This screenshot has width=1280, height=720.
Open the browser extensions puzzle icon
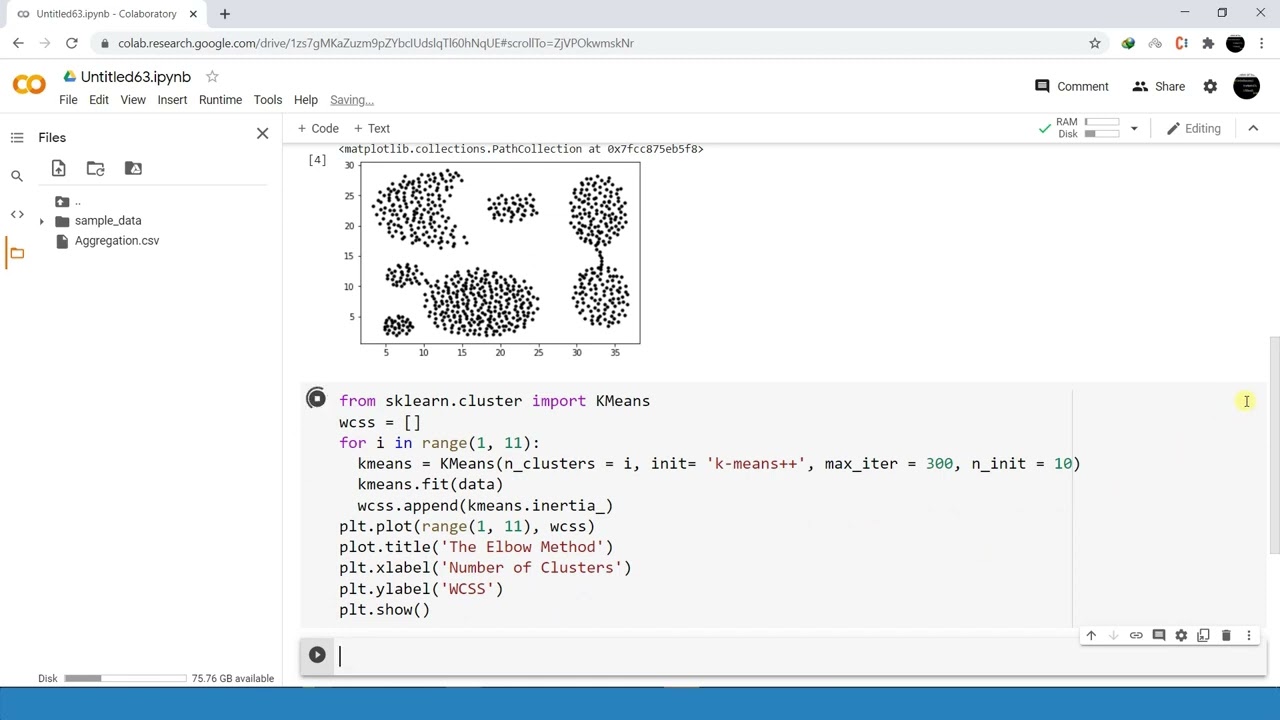point(1208,43)
